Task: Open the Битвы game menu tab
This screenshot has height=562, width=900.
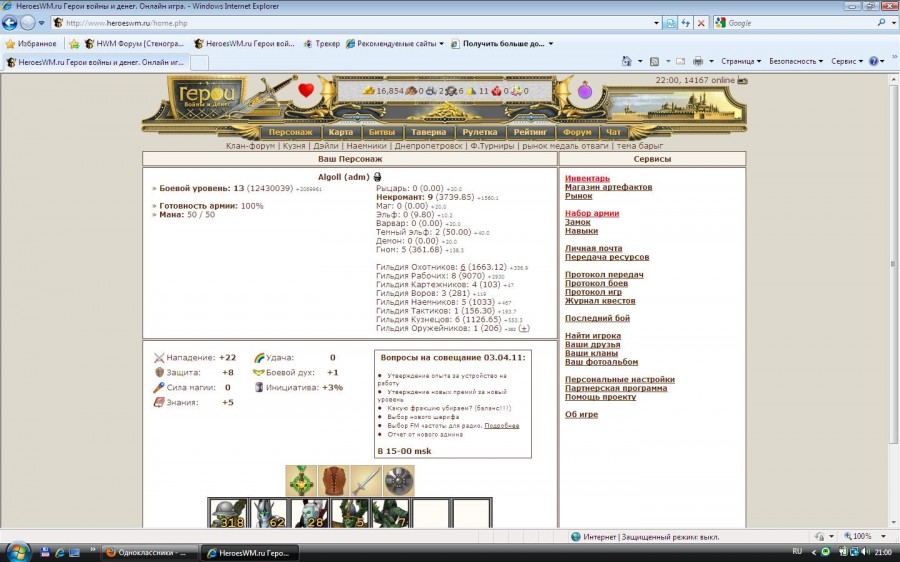Action: [x=382, y=132]
